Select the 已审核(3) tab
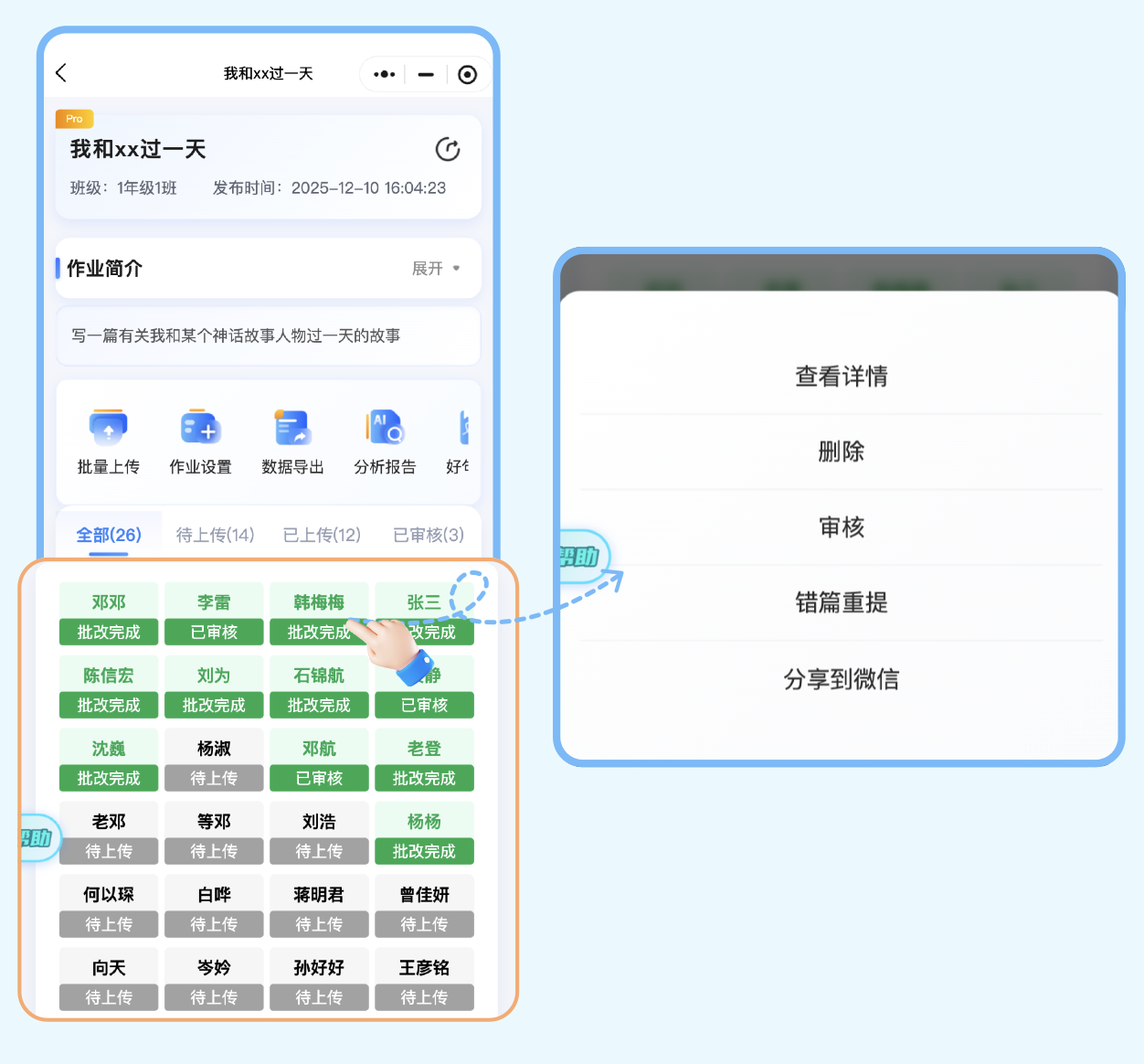This screenshot has height=1064, width=1144. point(428,535)
